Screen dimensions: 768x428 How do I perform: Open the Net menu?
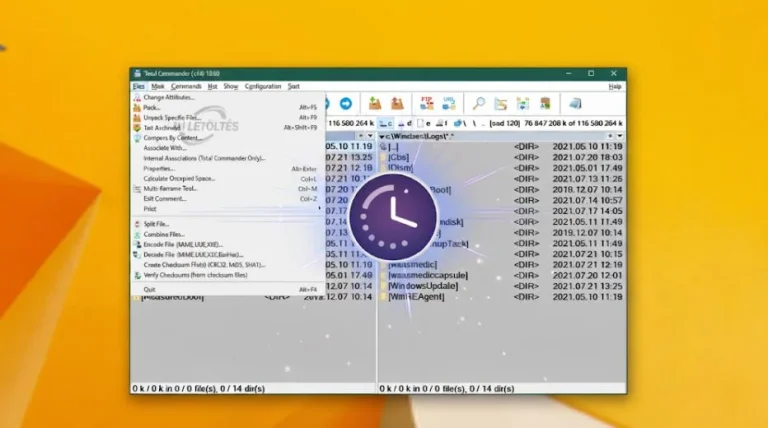[212, 86]
